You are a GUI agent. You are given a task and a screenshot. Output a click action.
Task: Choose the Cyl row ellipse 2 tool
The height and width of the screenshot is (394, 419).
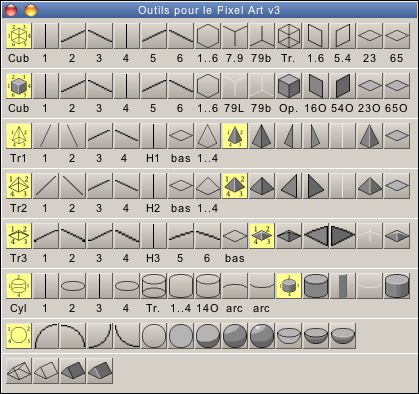click(73, 286)
